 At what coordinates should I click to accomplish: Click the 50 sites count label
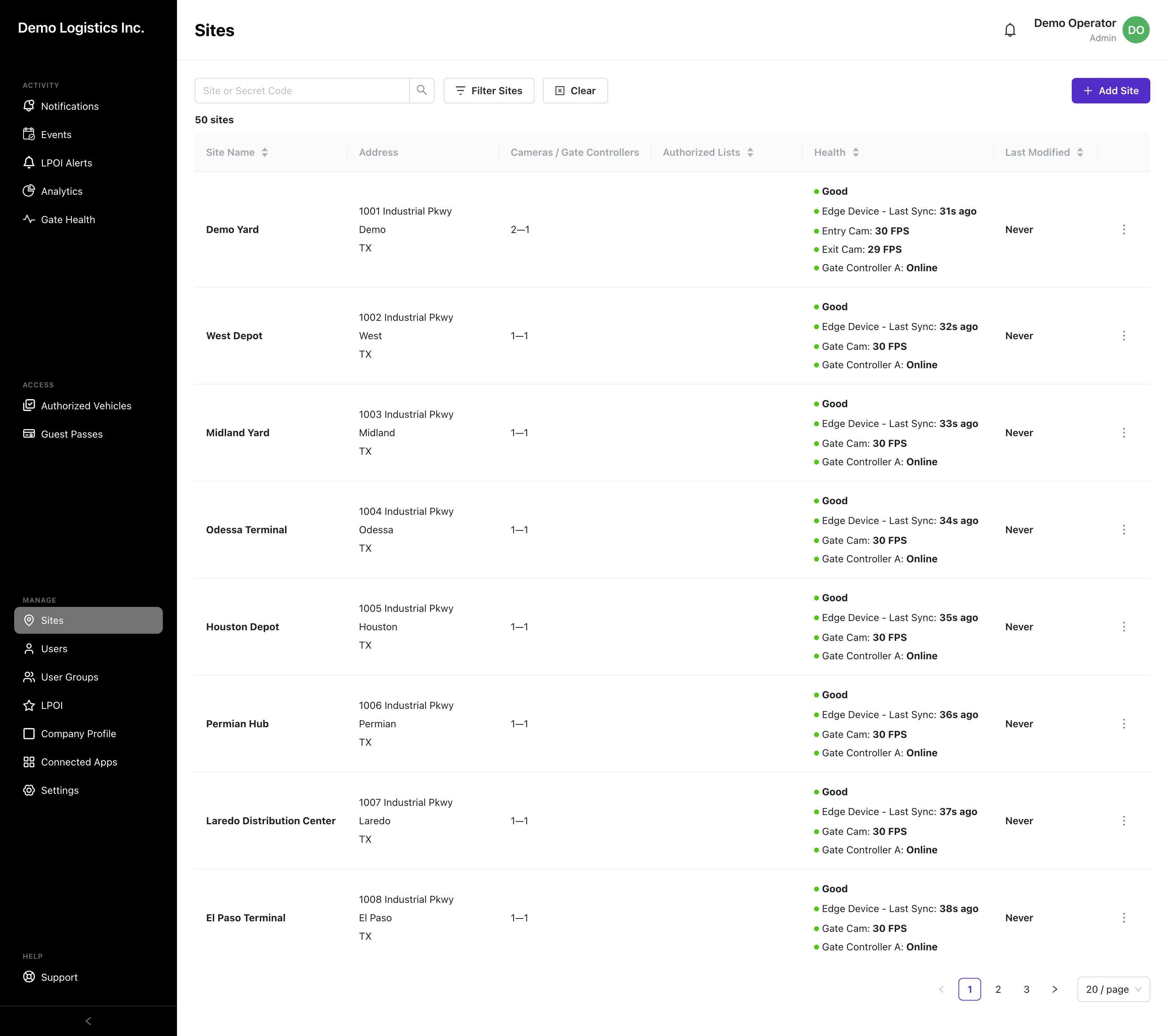tap(214, 119)
